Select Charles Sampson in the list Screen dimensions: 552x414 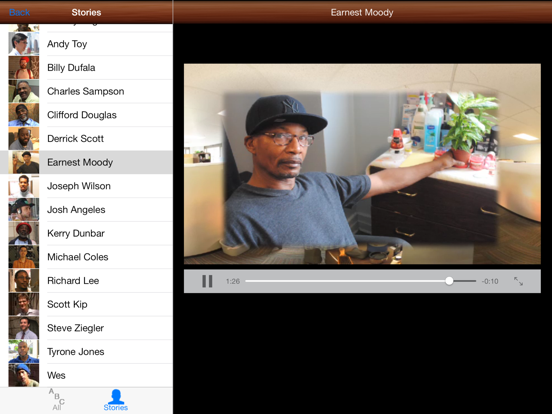point(86,91)
